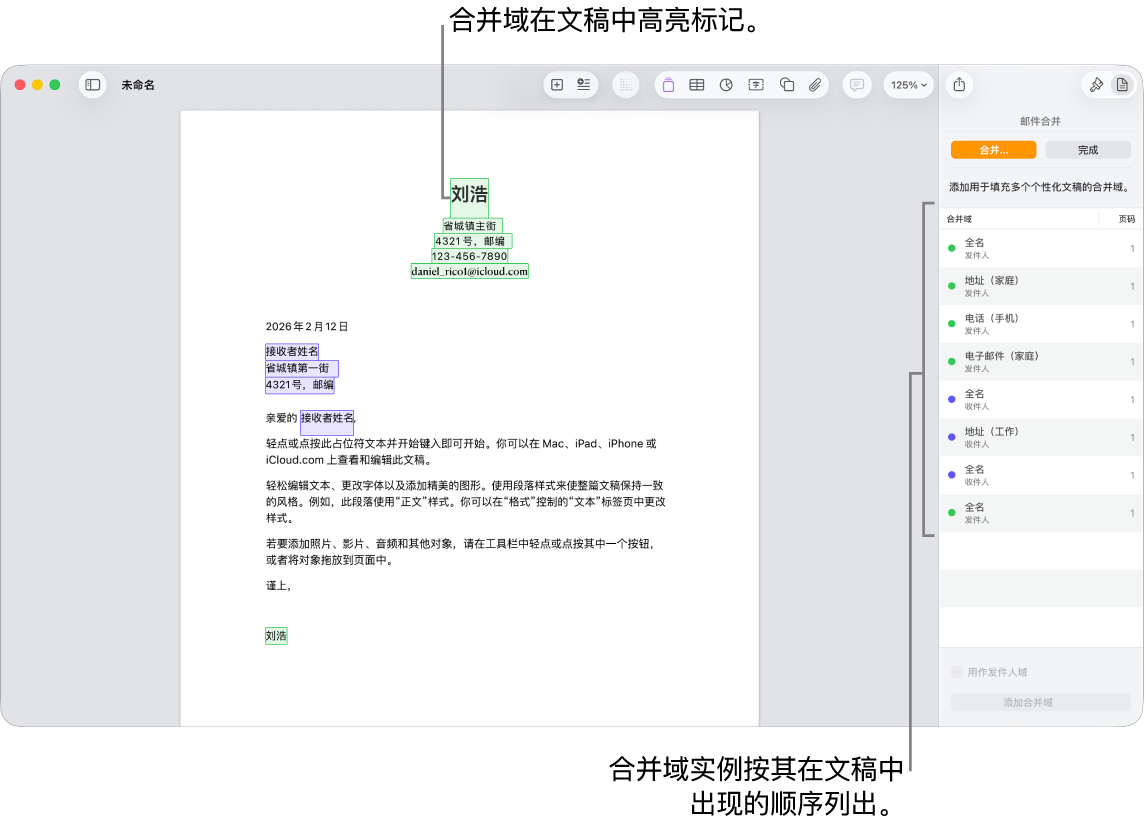Open the Document inspector icon
The width and height of the screenshot is (1146, 827).
1122,85
